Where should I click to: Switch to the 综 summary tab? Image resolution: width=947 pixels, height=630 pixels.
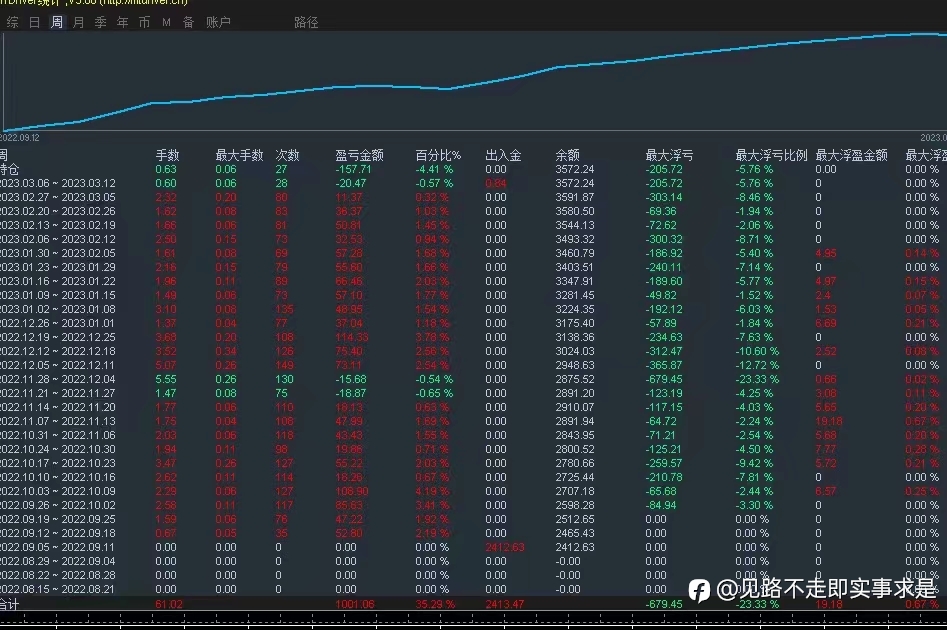tap(13, 22)
